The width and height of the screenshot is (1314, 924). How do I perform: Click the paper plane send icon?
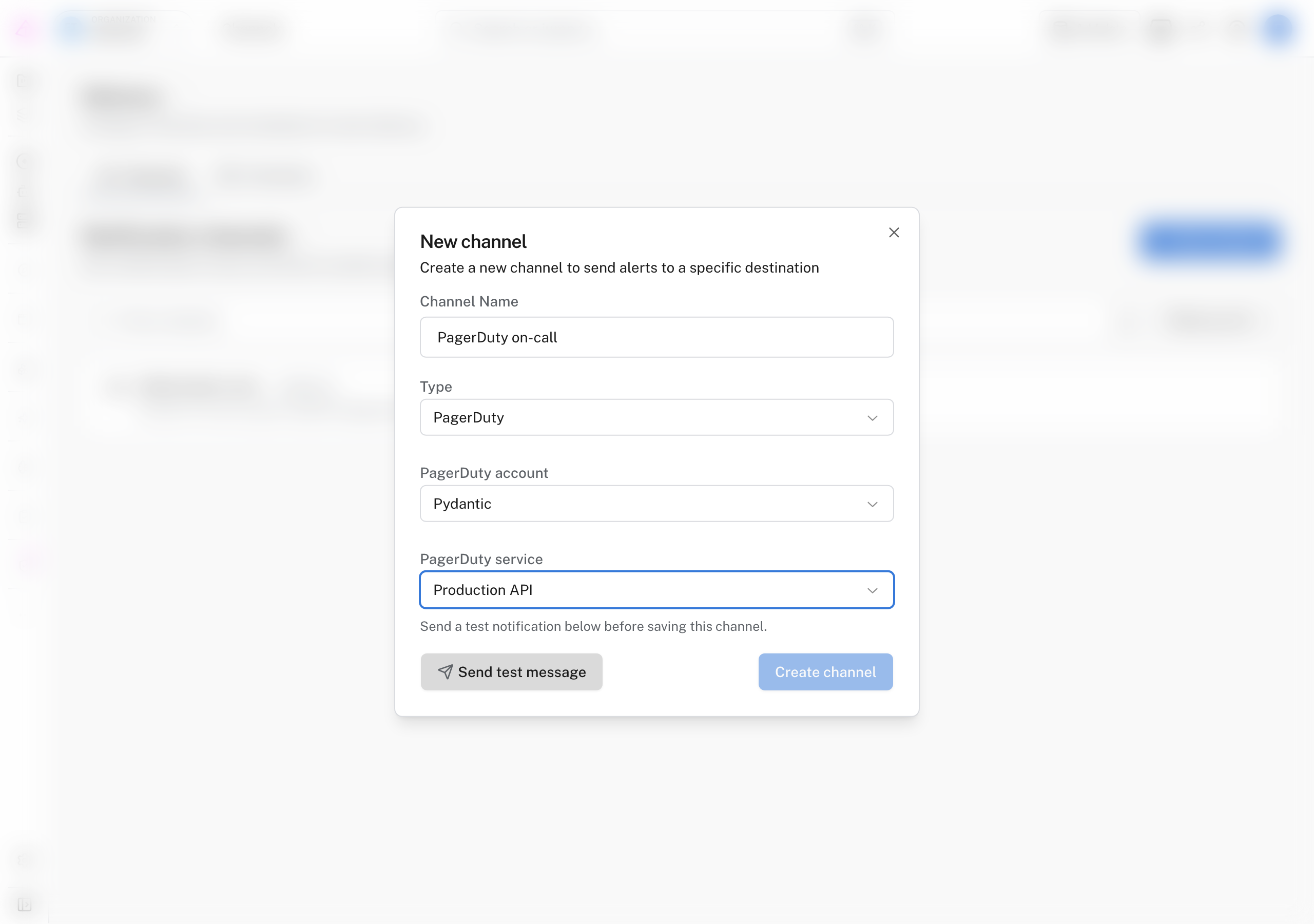[445, 672]
